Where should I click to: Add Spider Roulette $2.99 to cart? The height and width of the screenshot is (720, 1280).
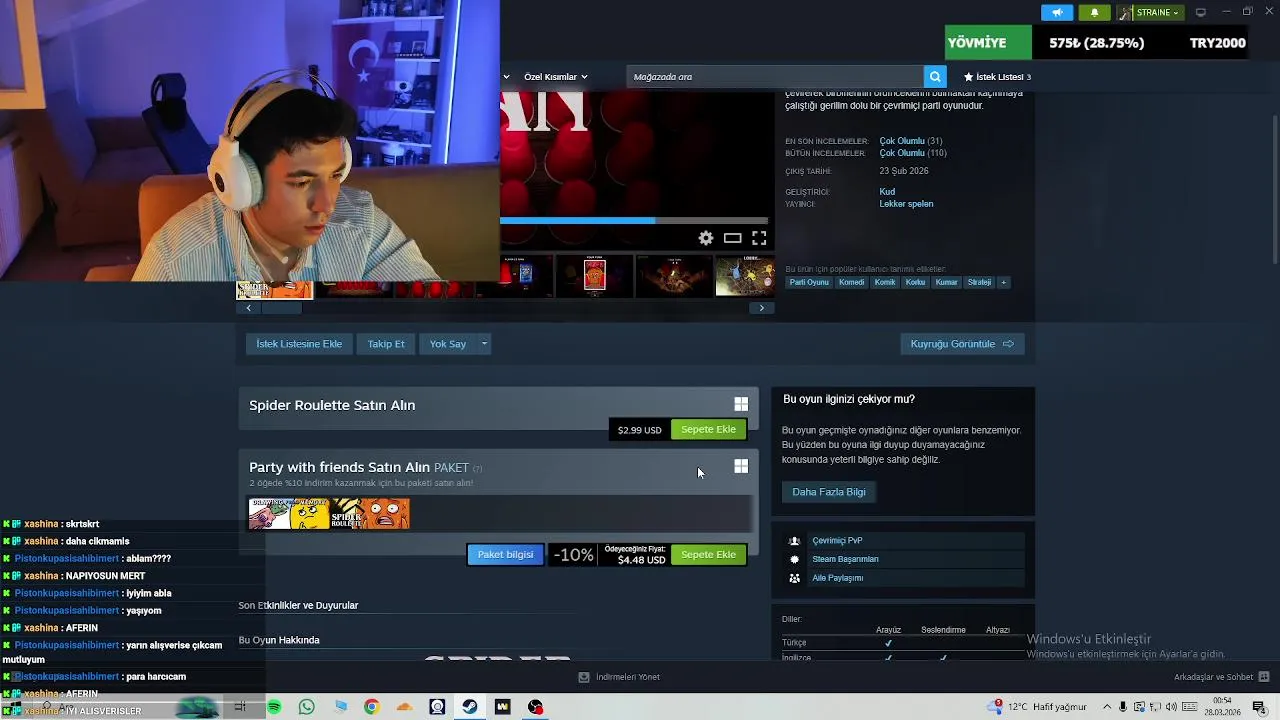click(708, 430)
